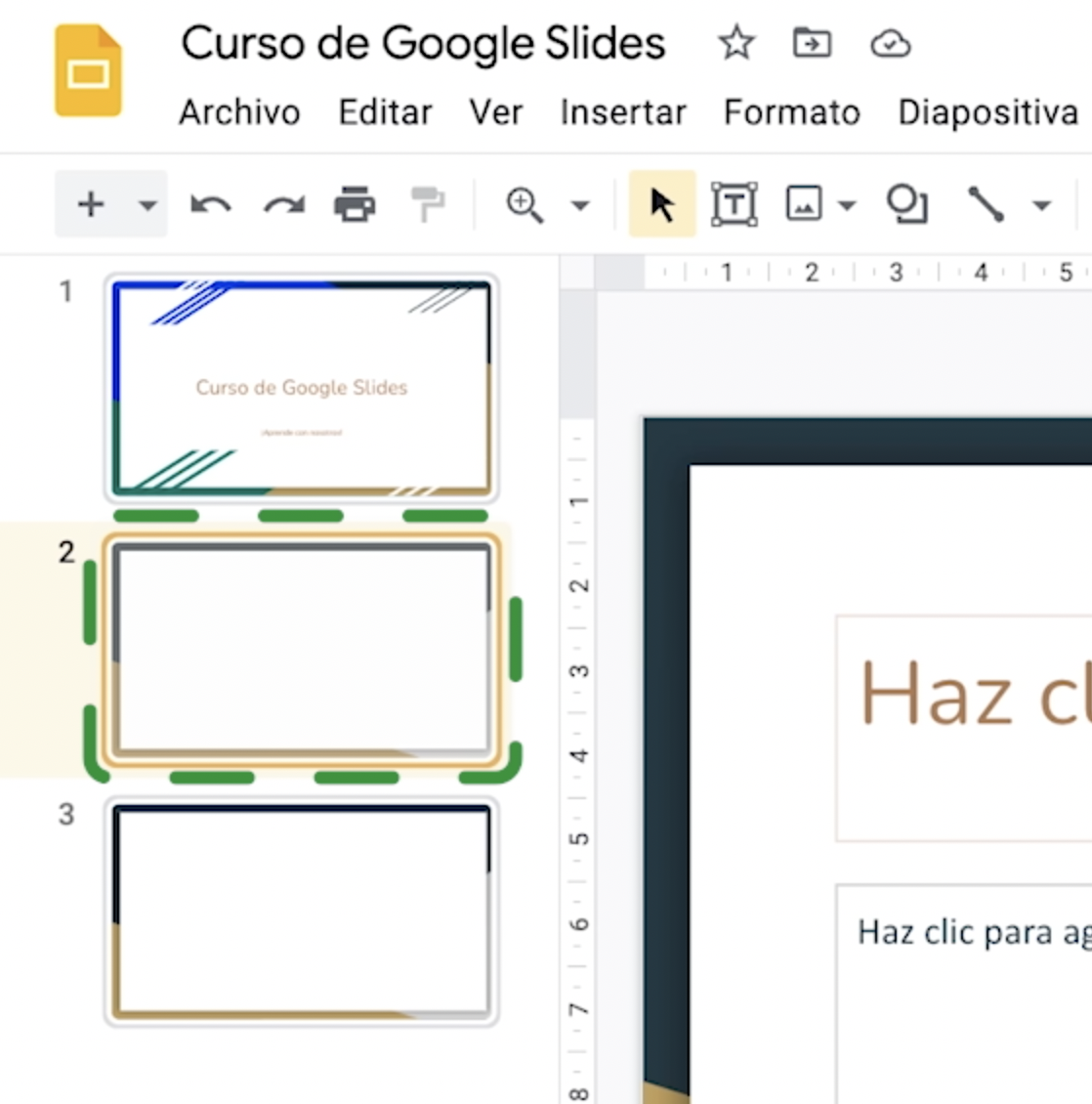1092x1104 pixels.
Task: Star the presentation
Action: pos(735,43)
